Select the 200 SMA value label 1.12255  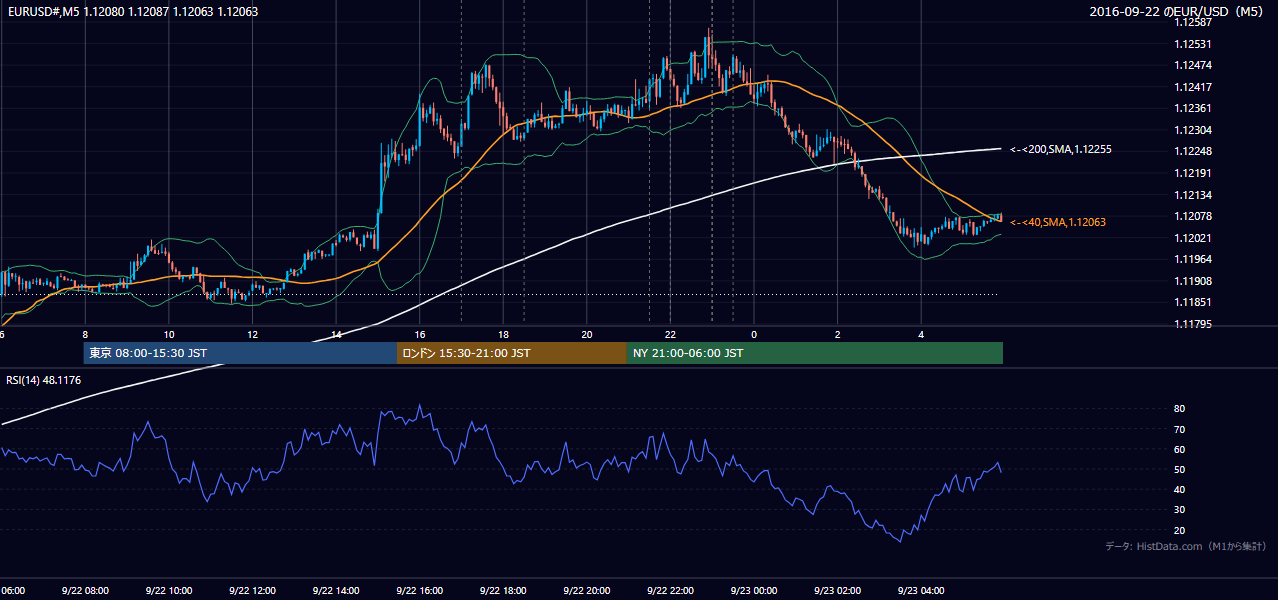tap(1061, 149)
